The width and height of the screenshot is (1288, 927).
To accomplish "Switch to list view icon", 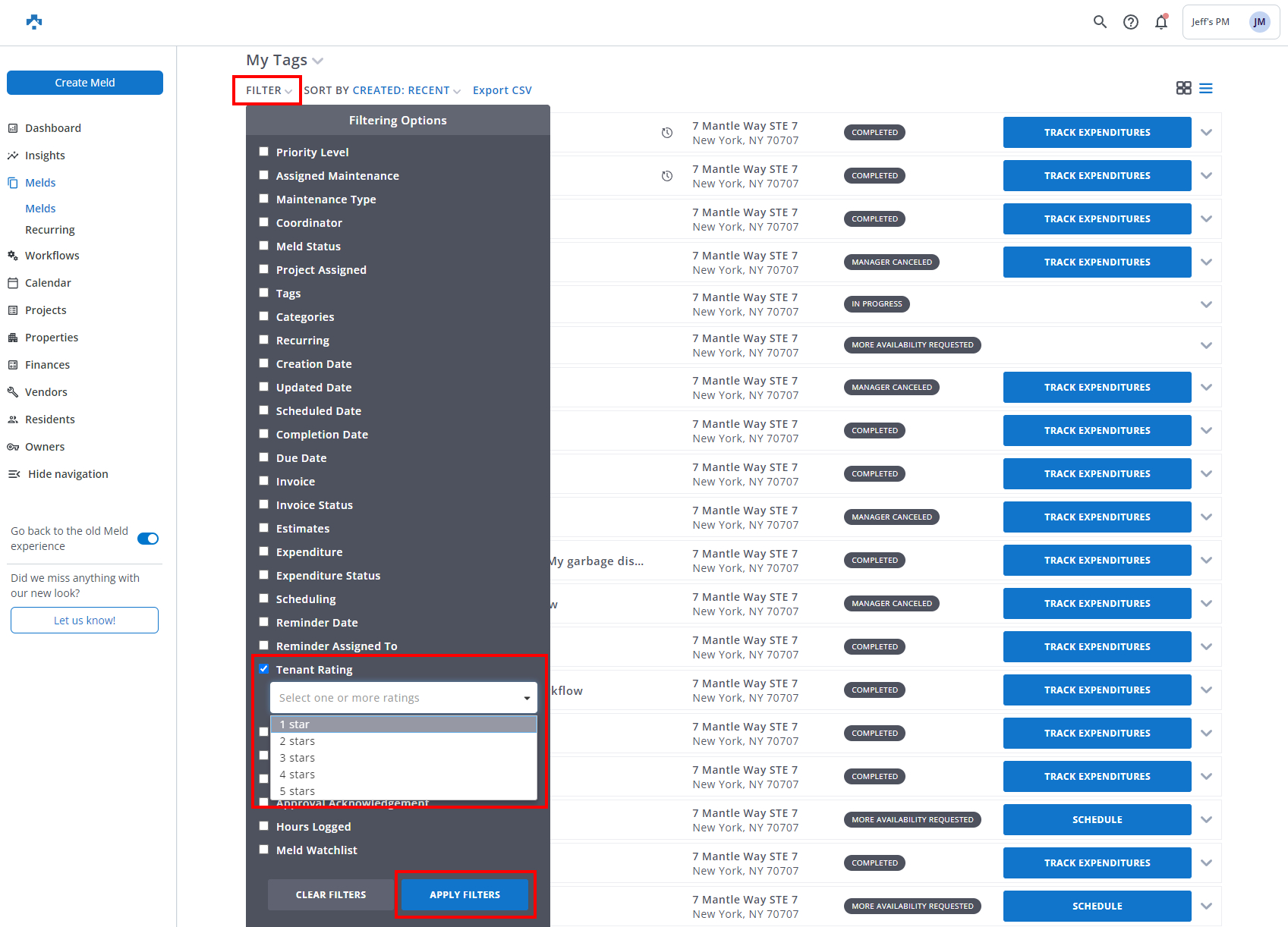I will click(1205, 89).
